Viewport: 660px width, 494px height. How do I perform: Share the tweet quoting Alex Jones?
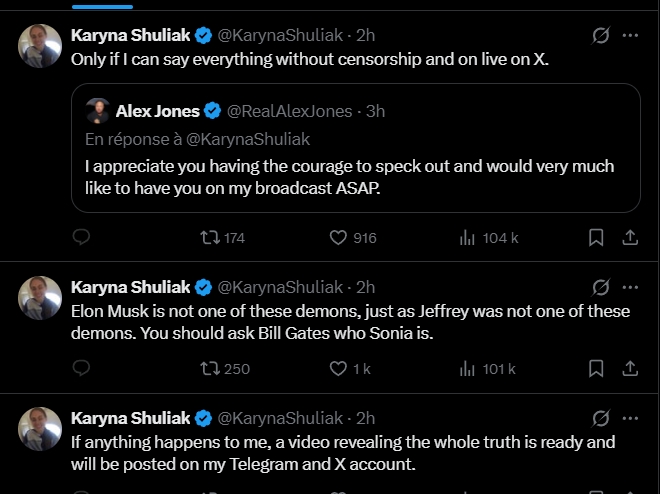(630, 237)
